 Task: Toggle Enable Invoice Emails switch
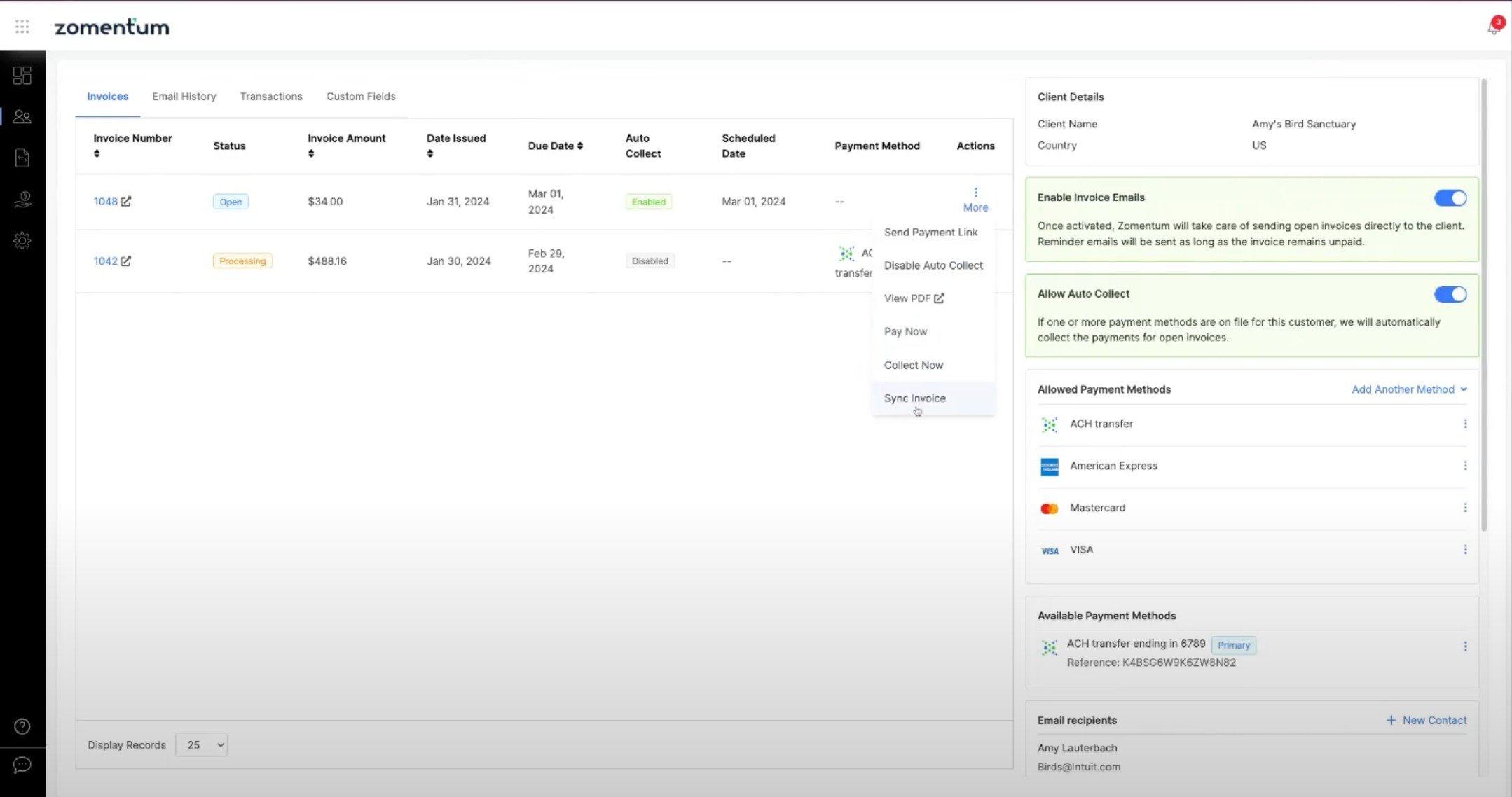pos(1450,198)
